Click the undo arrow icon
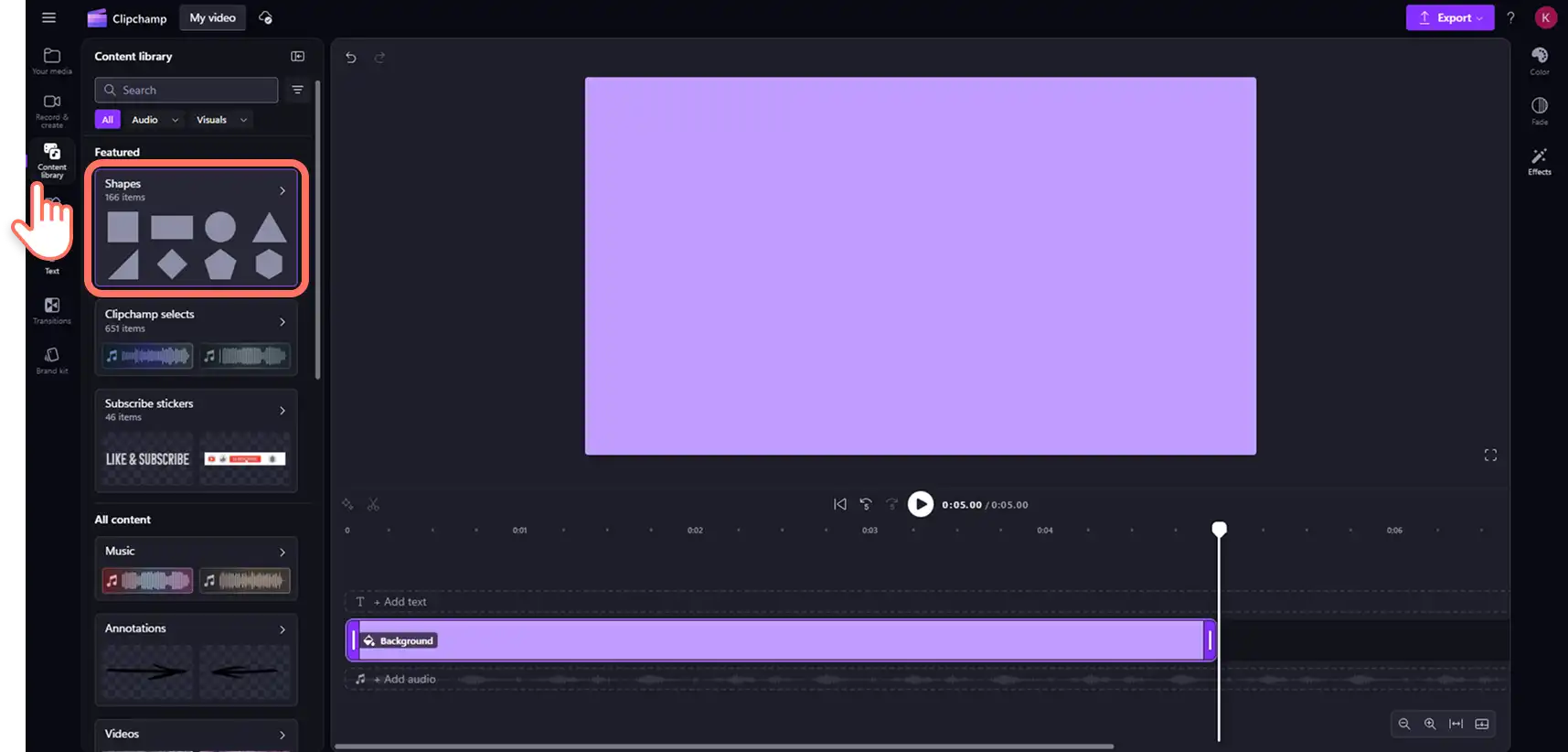The image size is (1568, 752). point(351,58)
